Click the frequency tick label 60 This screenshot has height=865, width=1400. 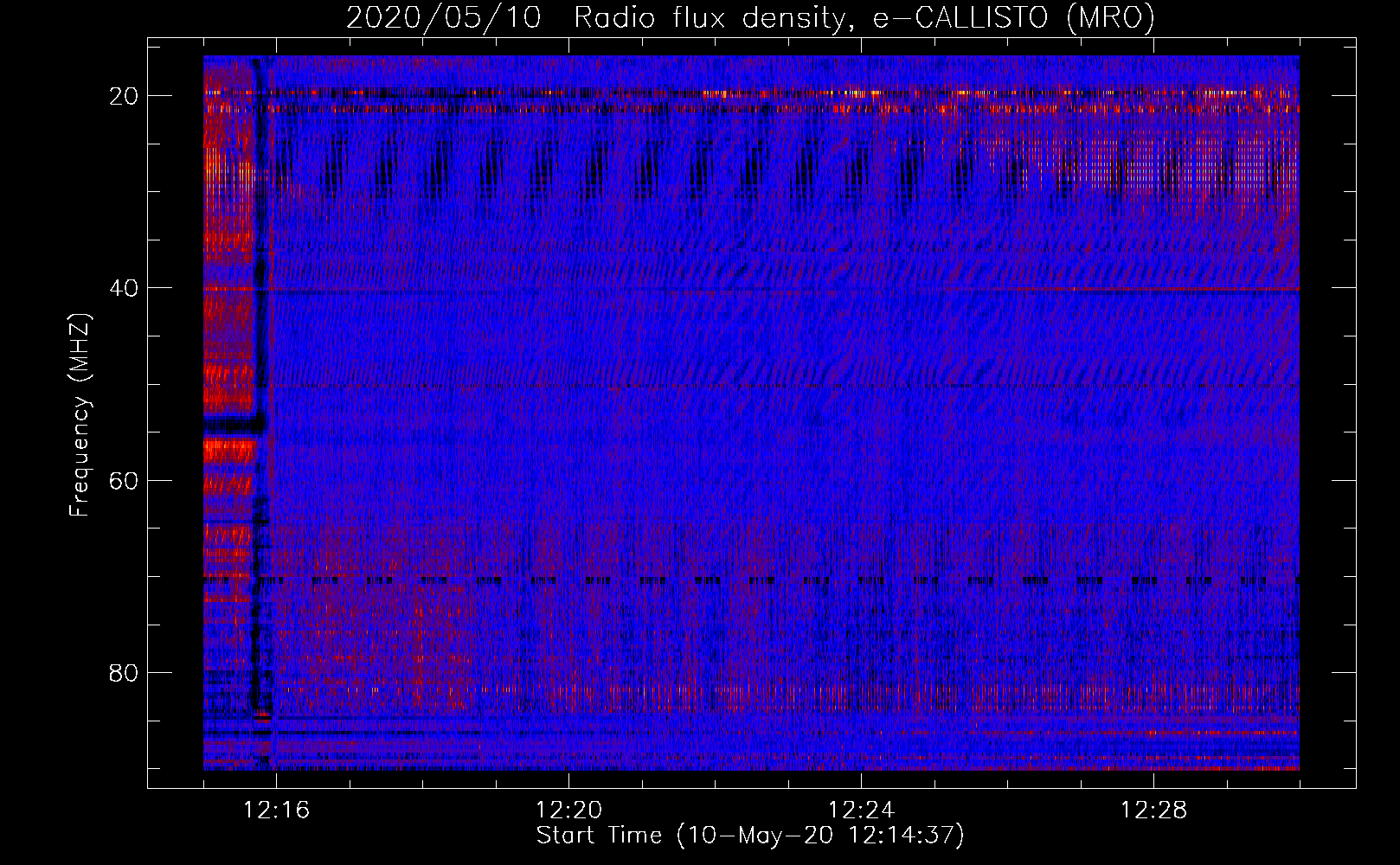coord(124,480)
